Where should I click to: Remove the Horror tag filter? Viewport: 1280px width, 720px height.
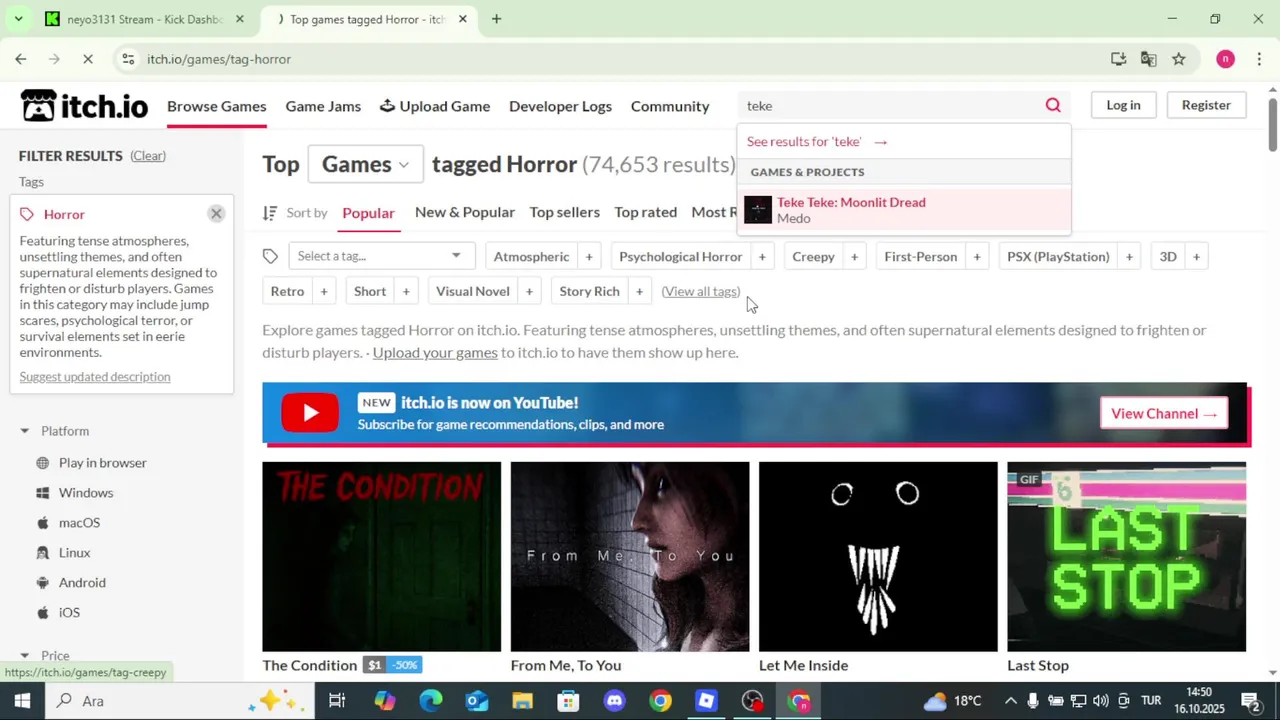tap(216, 213)
